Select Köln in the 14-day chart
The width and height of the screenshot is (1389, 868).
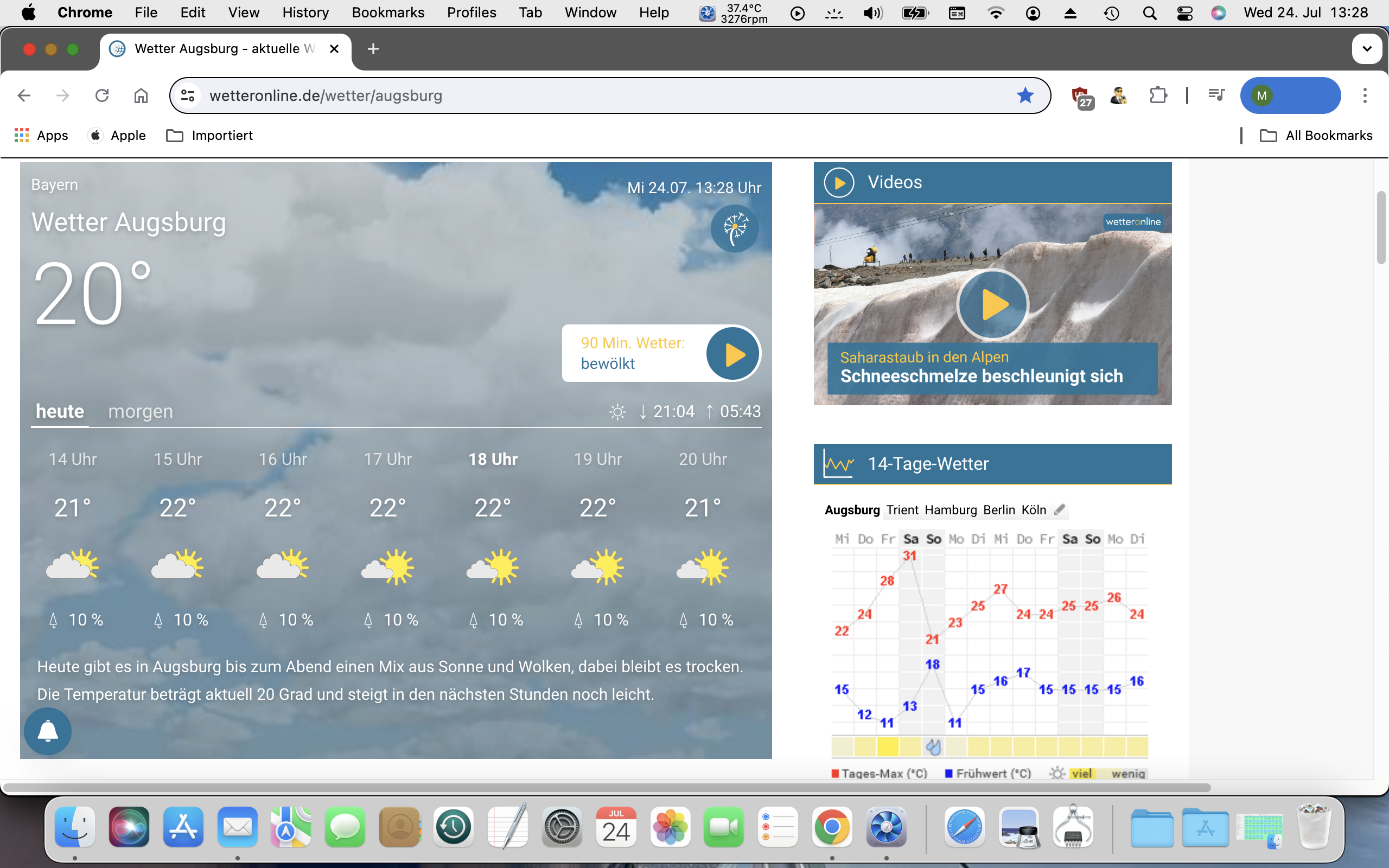tap(1034, 510)
